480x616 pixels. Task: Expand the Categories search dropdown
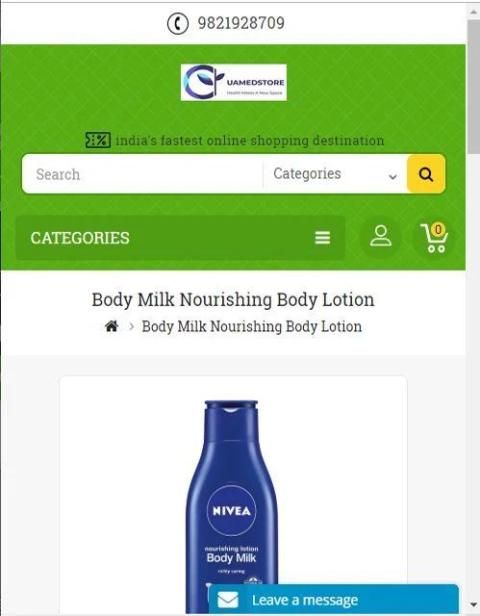[335, 174]
